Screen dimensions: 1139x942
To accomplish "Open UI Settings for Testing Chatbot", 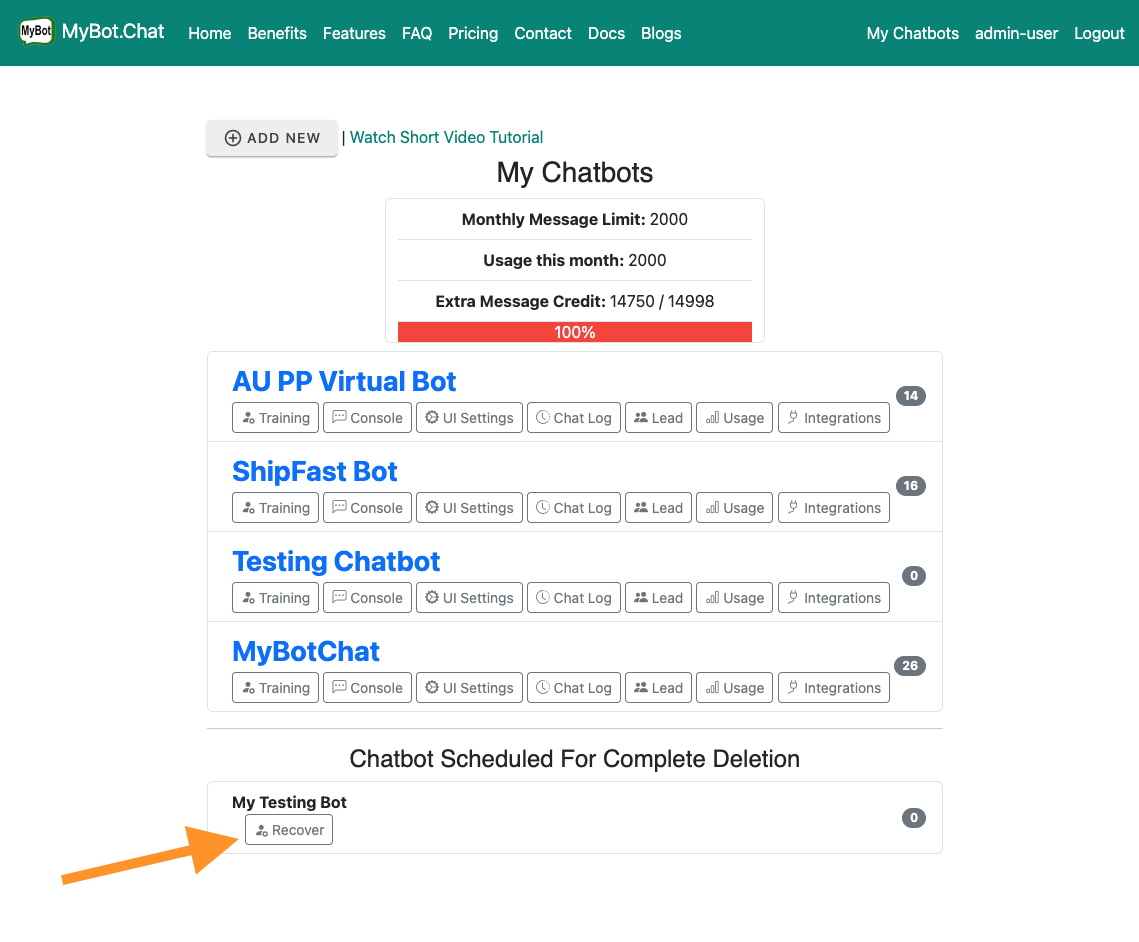I will point(469,598).
